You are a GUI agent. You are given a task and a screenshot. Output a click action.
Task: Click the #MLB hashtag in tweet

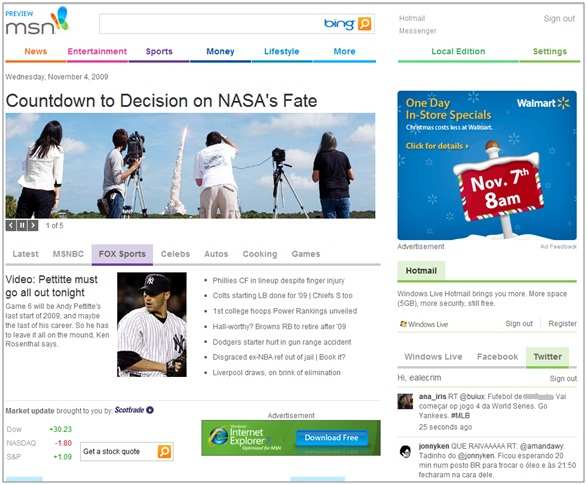(460, 416)
